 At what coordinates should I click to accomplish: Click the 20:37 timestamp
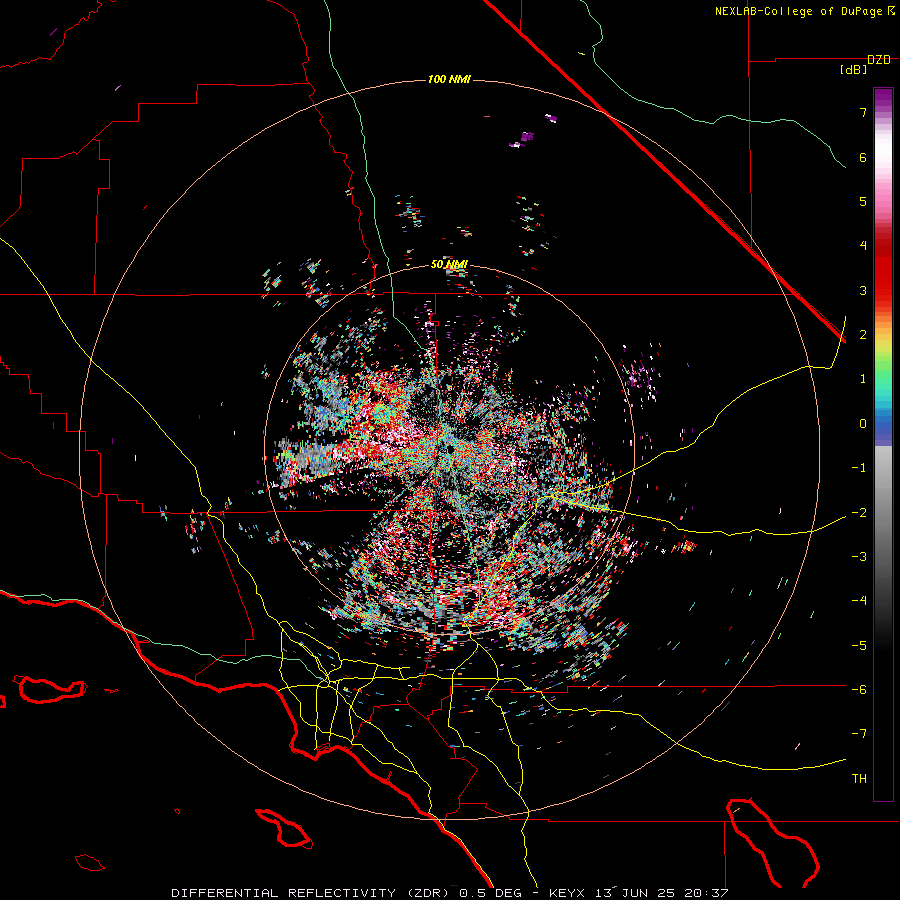(x=706, y=893)
